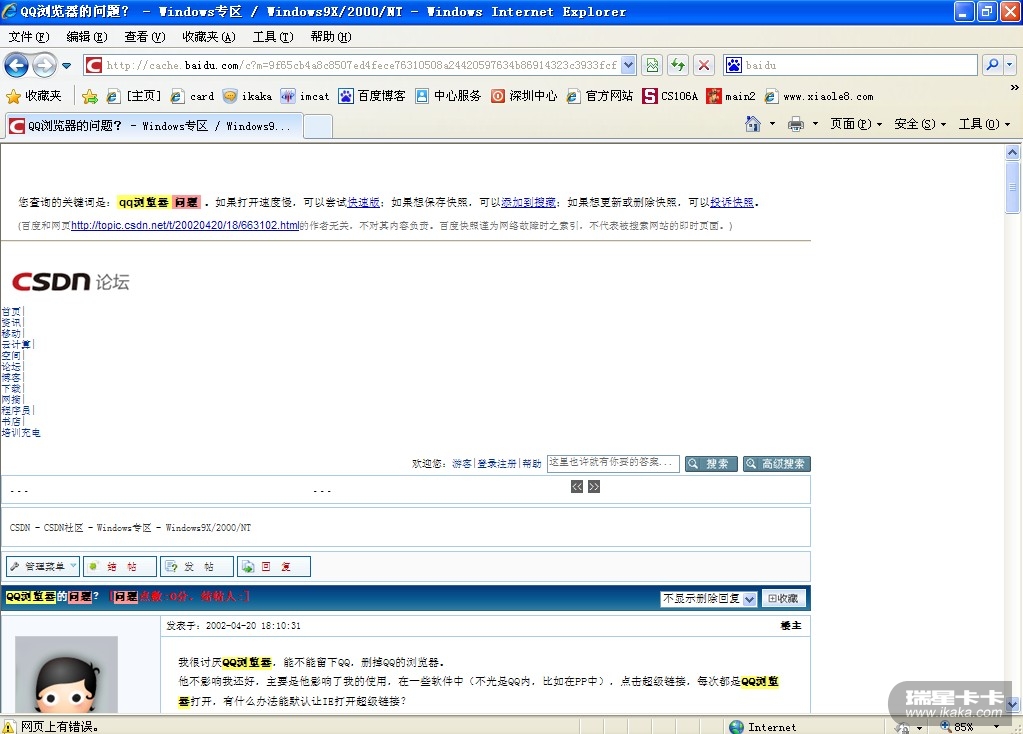Viewport: 1023px width, 734px height.
Task: Open the 收藏夹 menu in menu bar
Action: coord(209,37)
